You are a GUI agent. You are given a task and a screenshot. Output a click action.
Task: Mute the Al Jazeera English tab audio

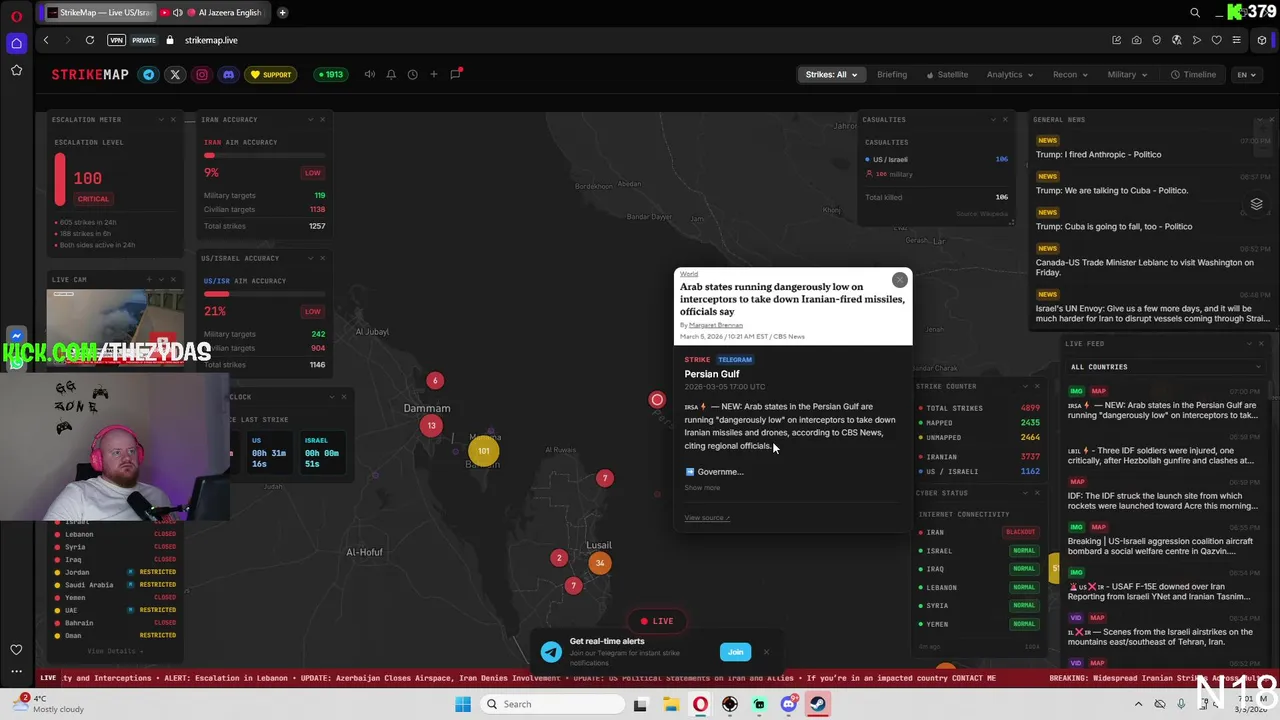pyautogui.click(x=178, y=12)
